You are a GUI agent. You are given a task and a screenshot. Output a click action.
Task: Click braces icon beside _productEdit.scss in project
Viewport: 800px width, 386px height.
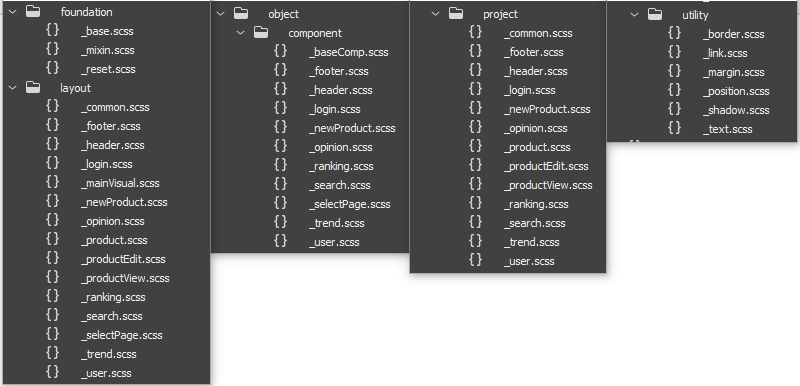click(476, 166)
